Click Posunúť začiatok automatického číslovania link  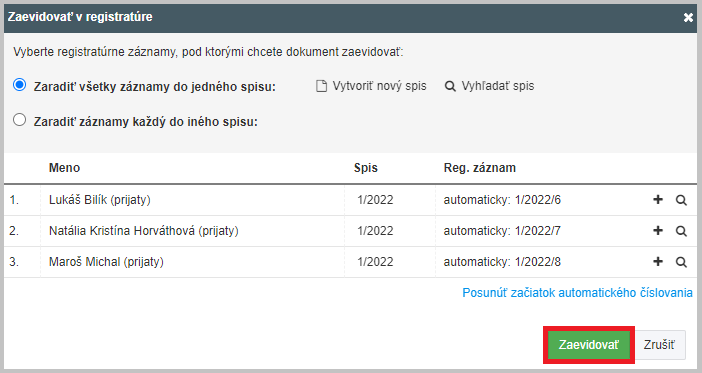pyautogui.click(x=577, y=292)
